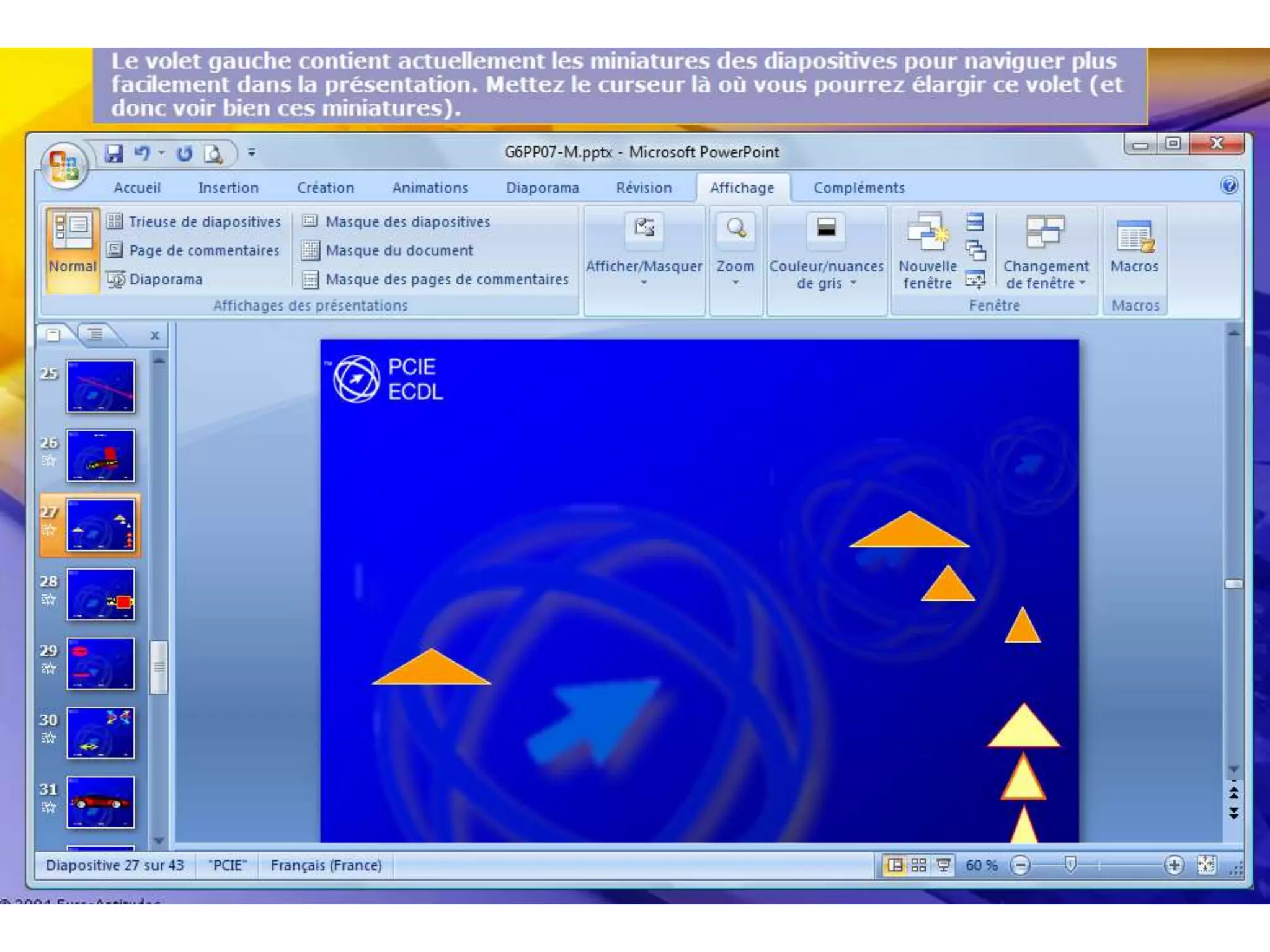Viewport: 1270px width, 952px height.
Task: Click the Save icon in quick access toolbar
Action: (113, 153)
